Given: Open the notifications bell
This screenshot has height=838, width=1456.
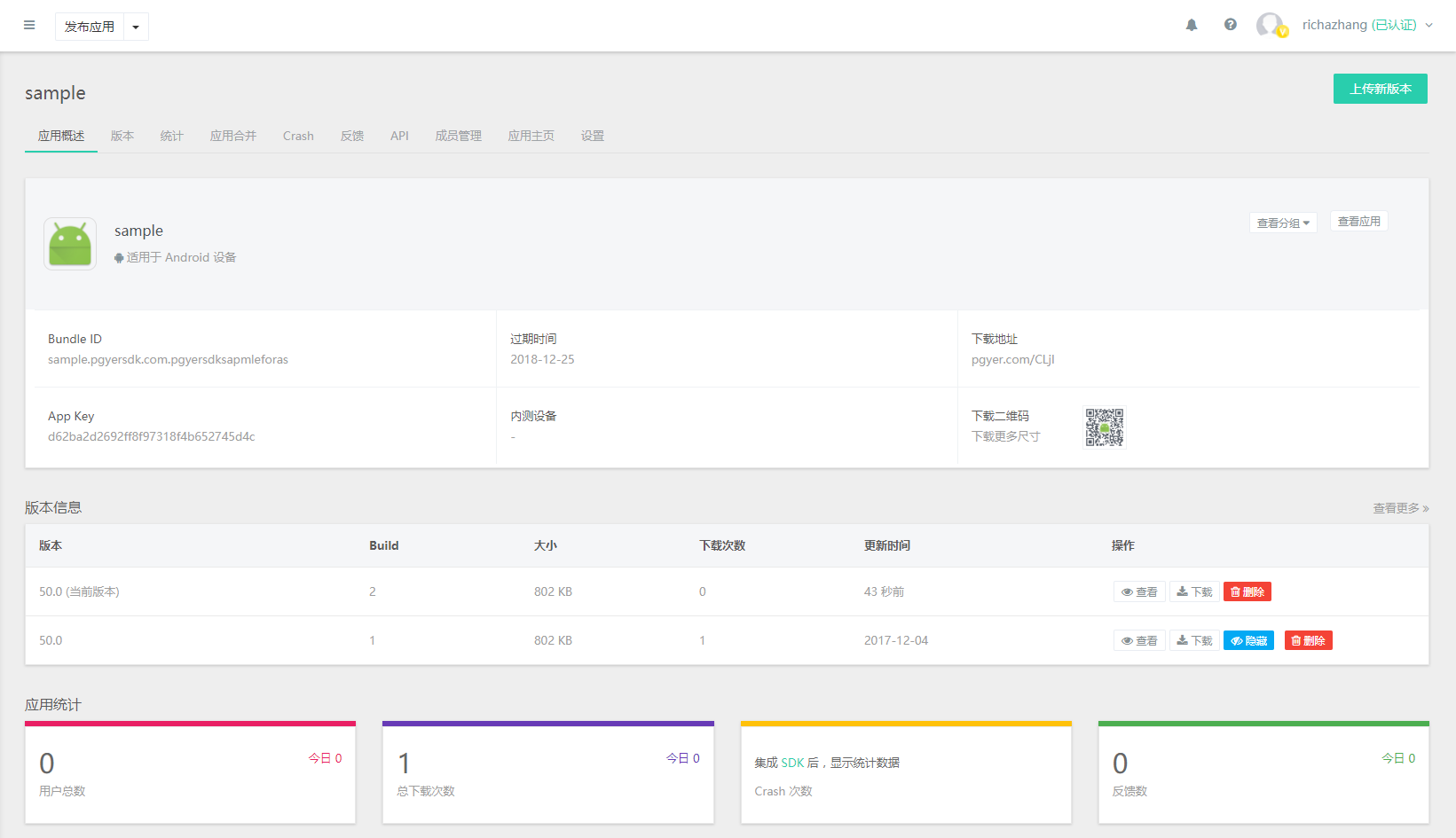Looking at the screenshot, I should coord(1192,25).
